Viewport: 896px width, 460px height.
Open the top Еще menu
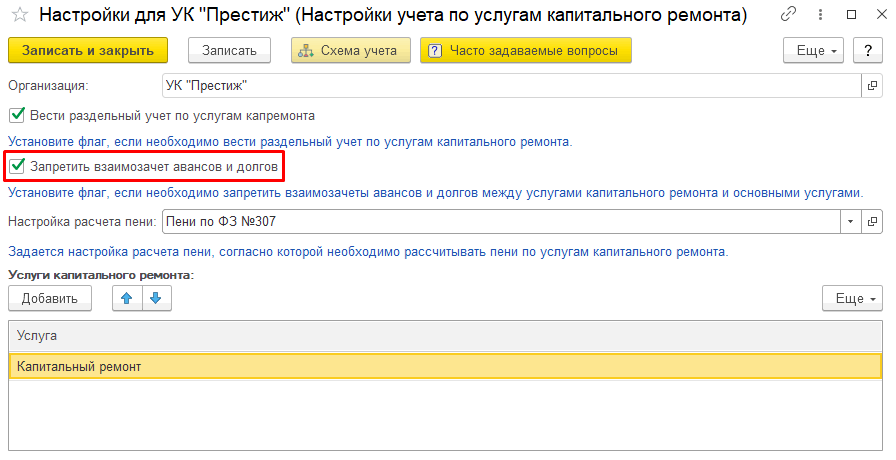pos(814,50)
